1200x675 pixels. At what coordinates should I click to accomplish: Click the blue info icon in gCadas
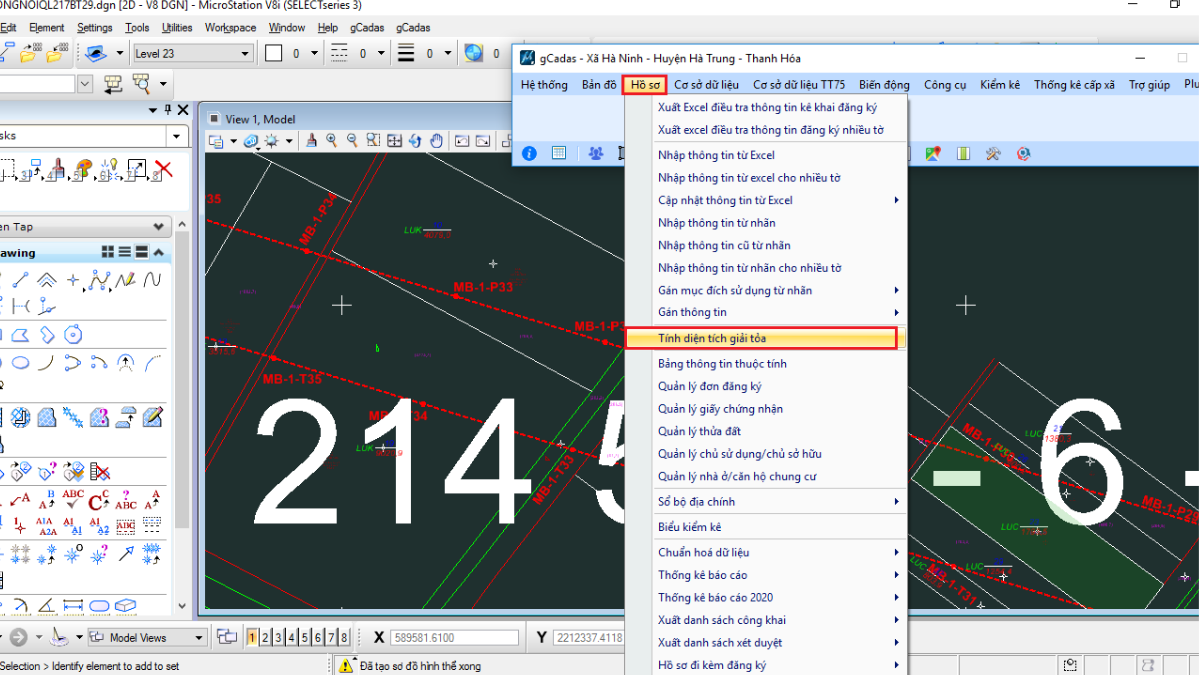point(530,154)
